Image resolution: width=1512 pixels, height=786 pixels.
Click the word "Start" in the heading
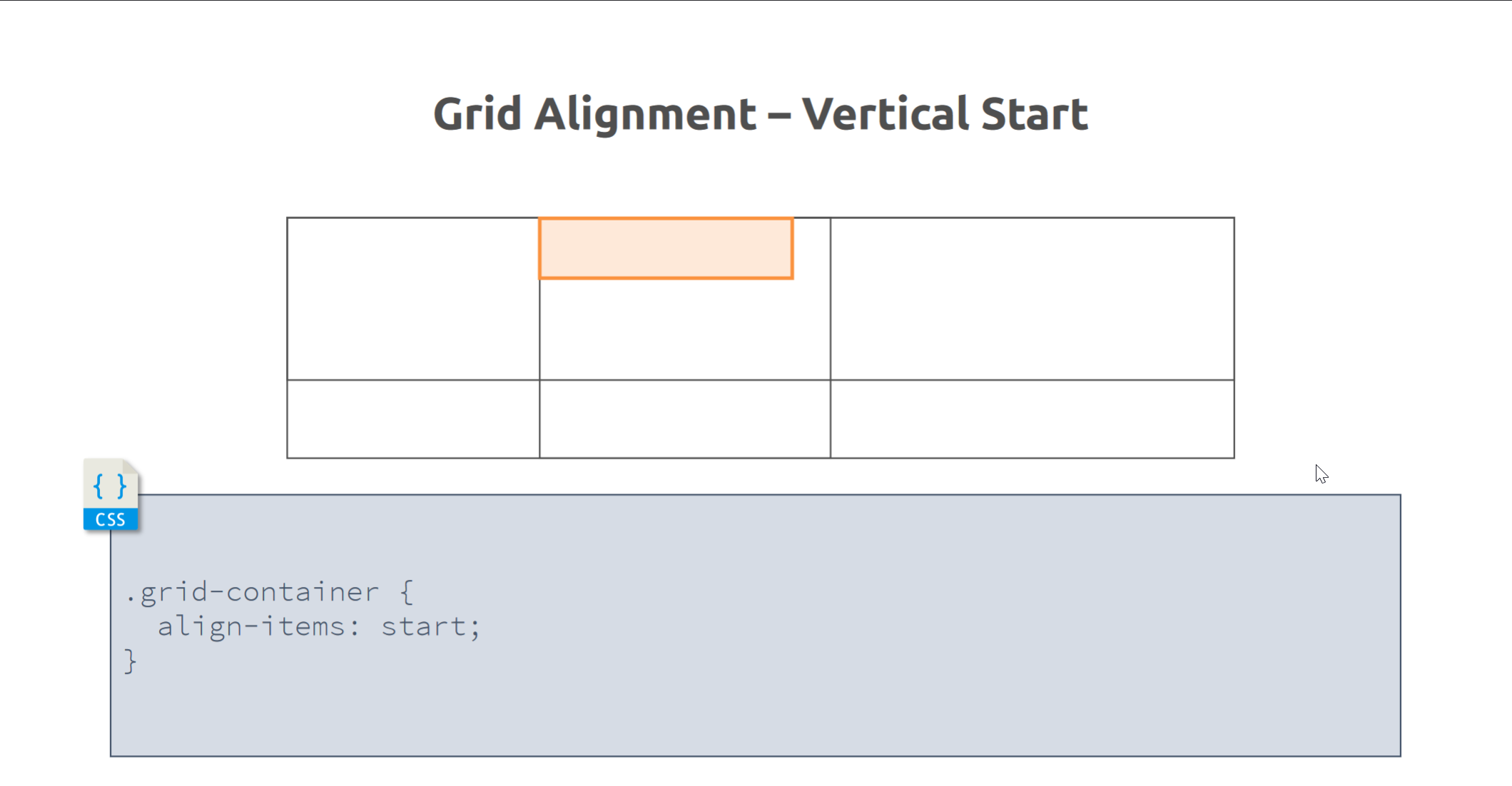(1034, 114)
